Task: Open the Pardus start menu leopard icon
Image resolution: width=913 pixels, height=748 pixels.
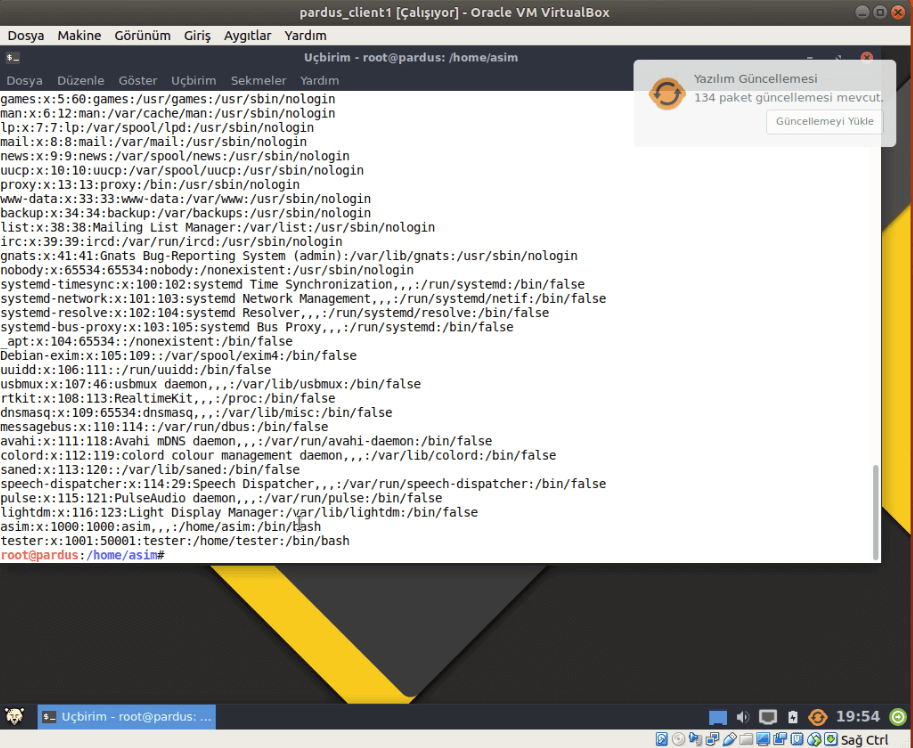Action: point(14,716)
